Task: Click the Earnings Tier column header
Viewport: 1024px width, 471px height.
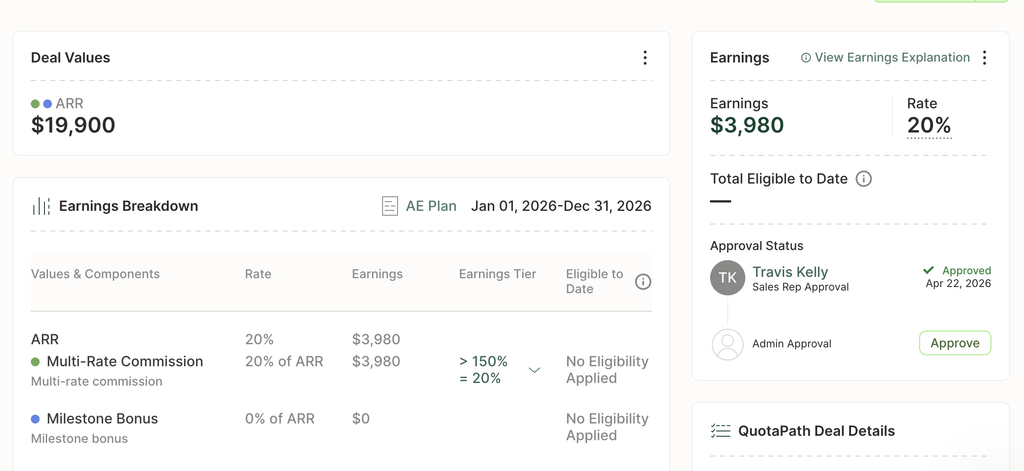Action: 498,274
